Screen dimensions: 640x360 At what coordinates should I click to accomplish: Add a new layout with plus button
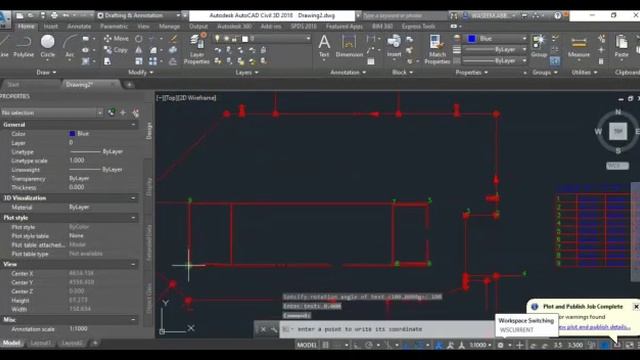[x=95, y=343]
